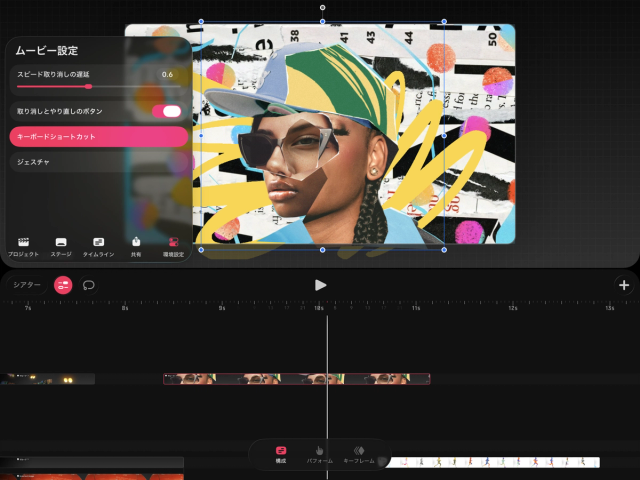This screenshot has height=480, width=640.
Task: Open the プロジェクト tab
Action: click(23, 247)
